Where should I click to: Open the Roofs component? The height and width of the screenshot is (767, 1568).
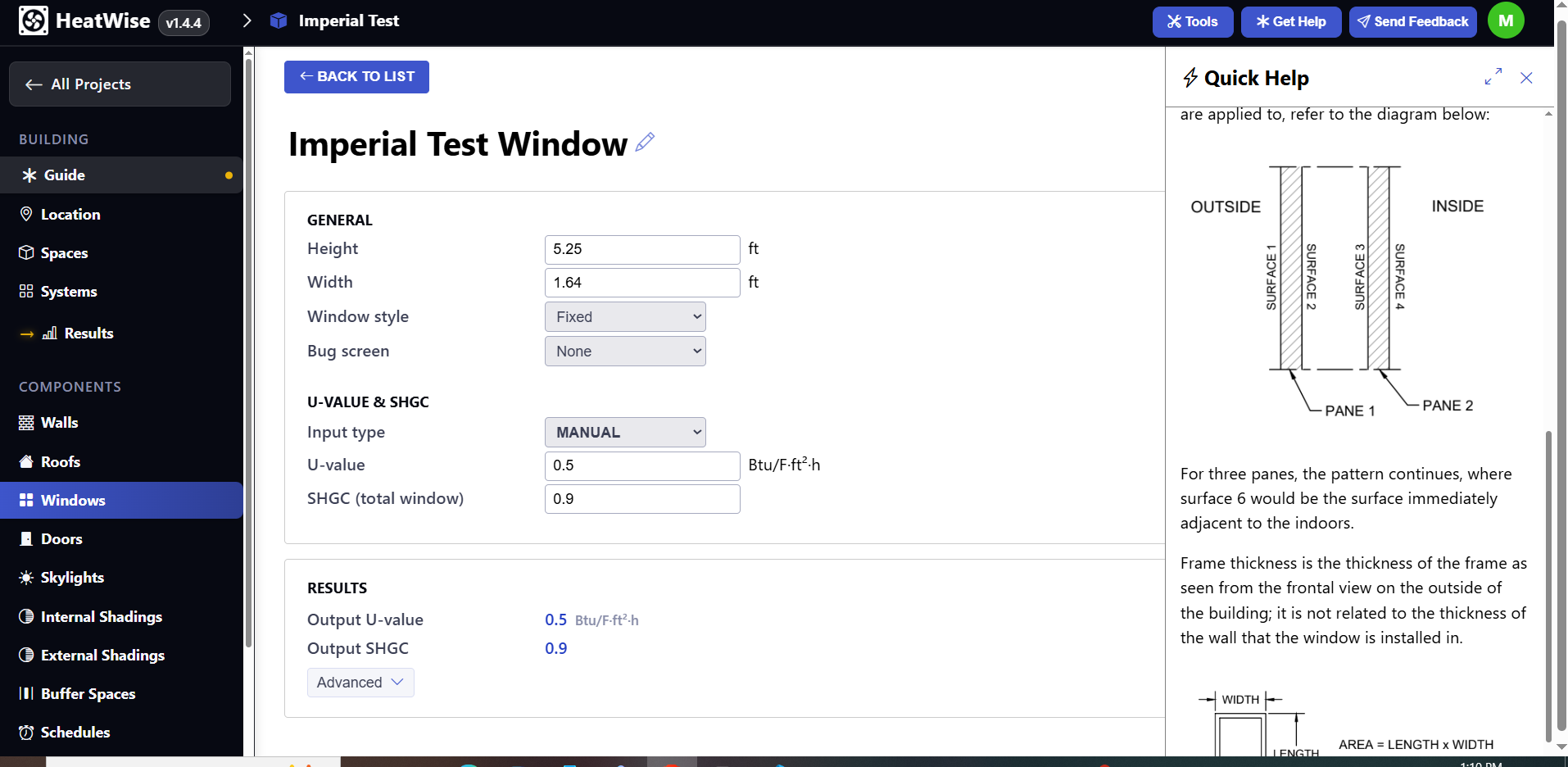coord(60,461)
